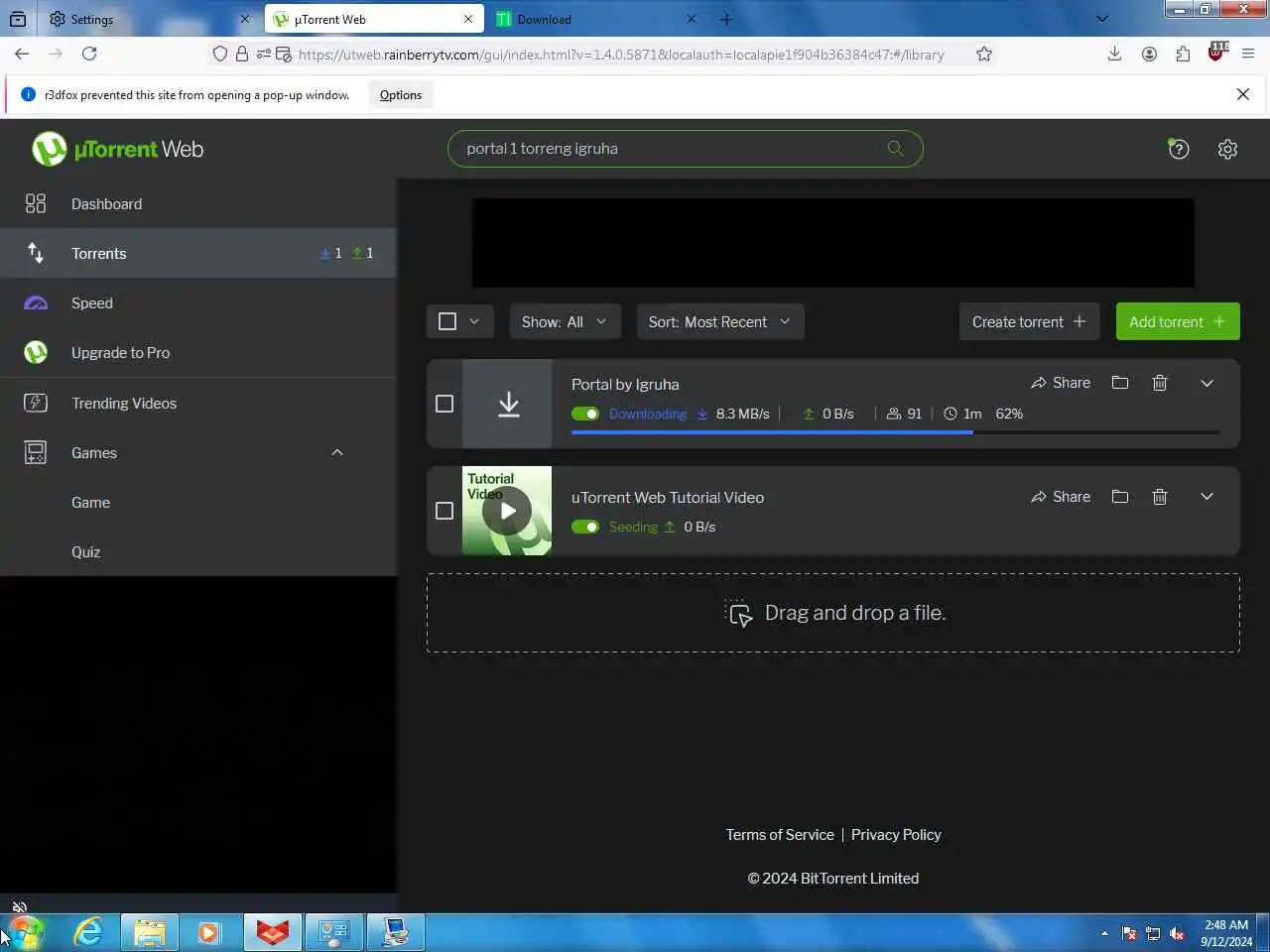Screen dimensions: 1270x952
Task: Click the Add torrent button
Action: point(1178,321)
